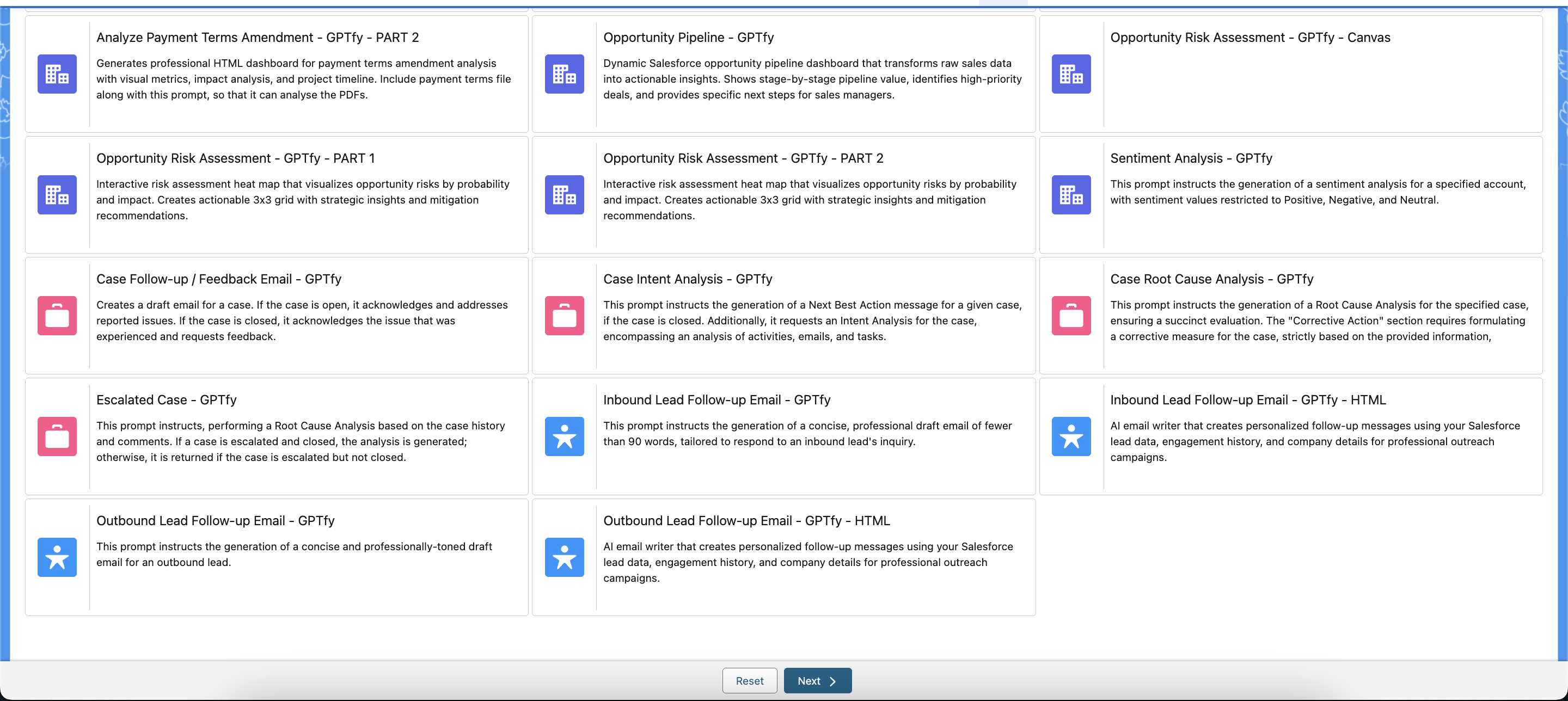Click the Sentiment Analysis account icon

(x=1071, y=195)
